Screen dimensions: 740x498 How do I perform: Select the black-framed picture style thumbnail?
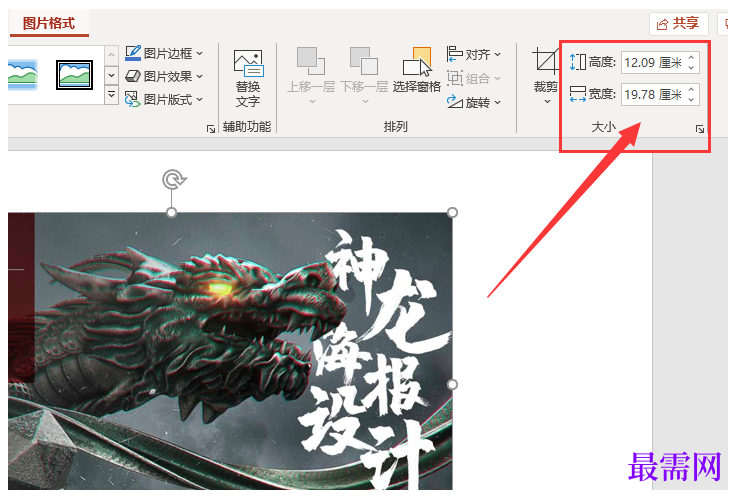coord(74,75)
